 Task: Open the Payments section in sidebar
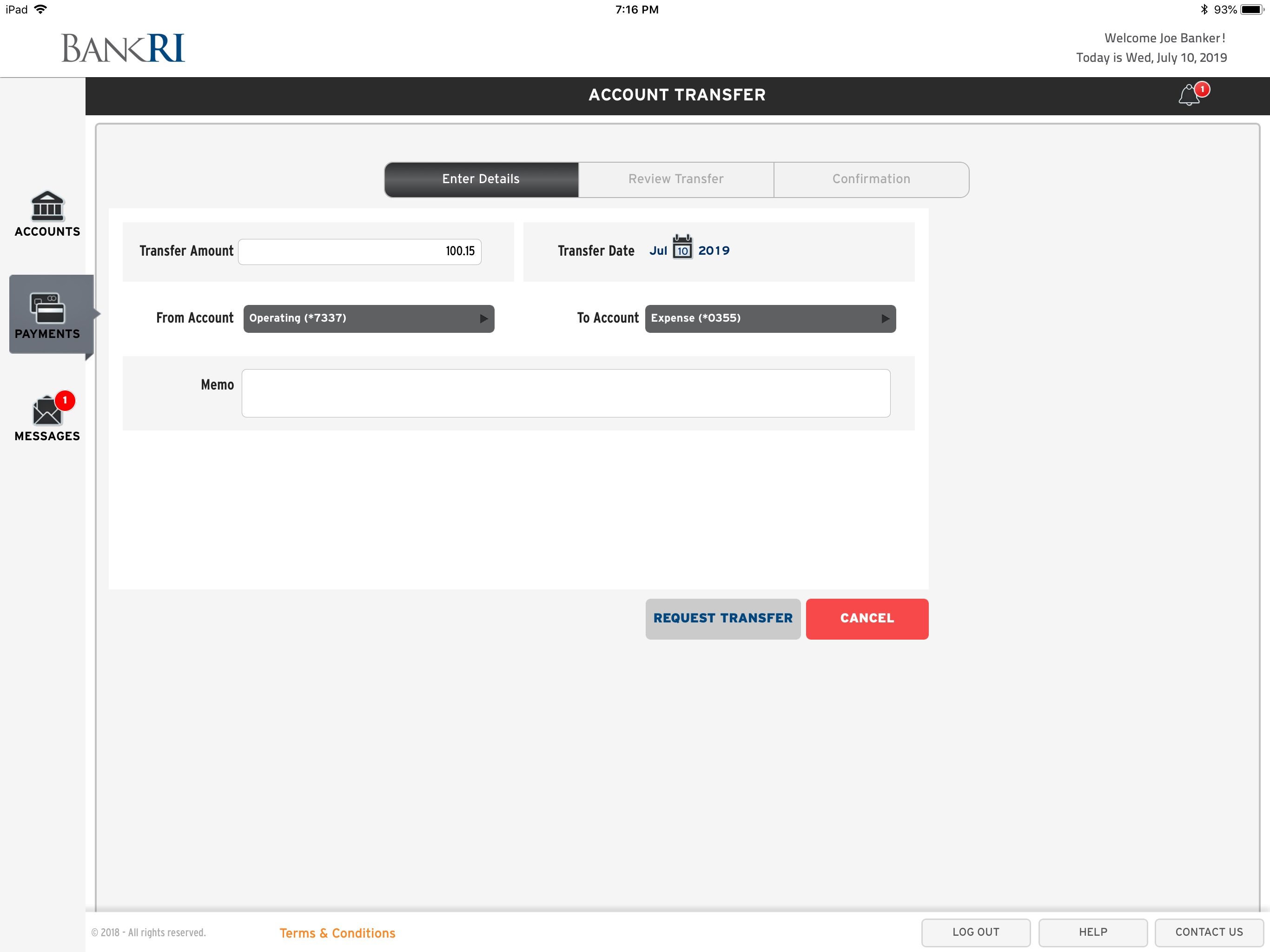point(51,315)
